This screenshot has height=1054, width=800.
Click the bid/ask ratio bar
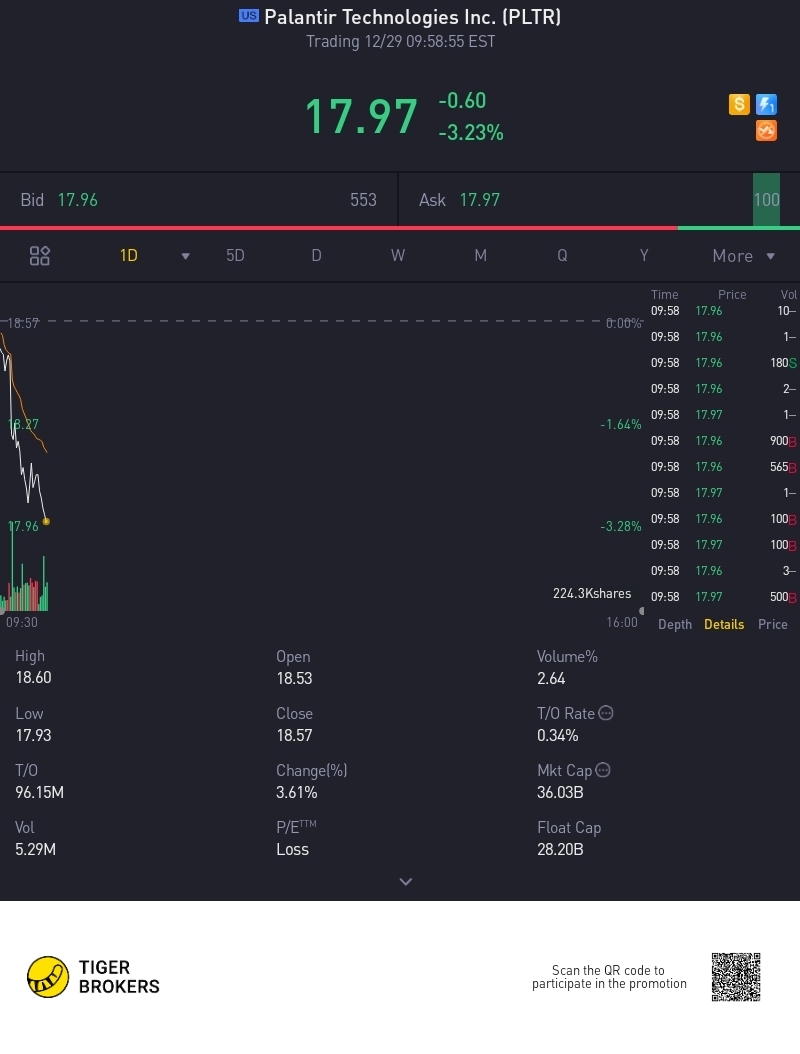point(400,229)
